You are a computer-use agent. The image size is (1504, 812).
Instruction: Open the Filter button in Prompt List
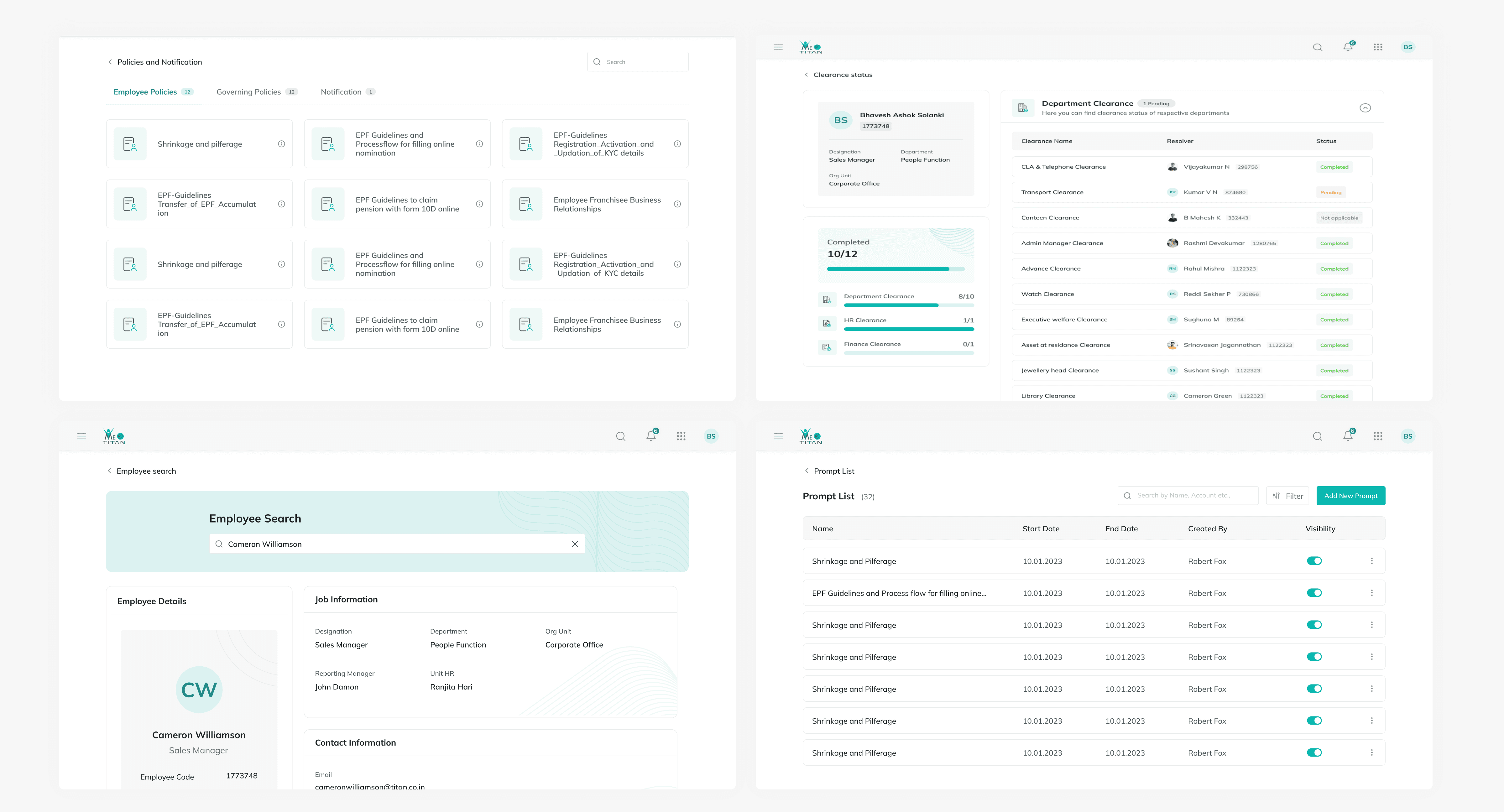(x=1287, y=496)
